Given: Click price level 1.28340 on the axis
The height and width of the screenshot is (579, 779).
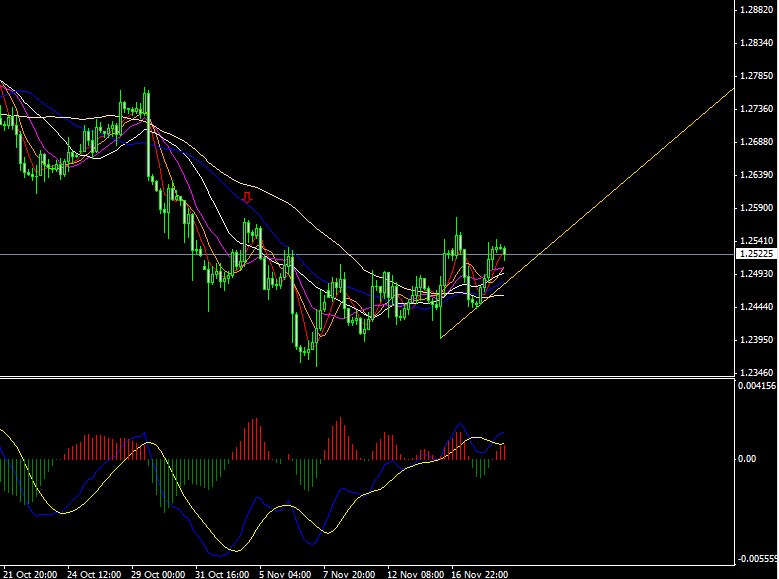Looking at the screenshot, I should pos(757,43).
